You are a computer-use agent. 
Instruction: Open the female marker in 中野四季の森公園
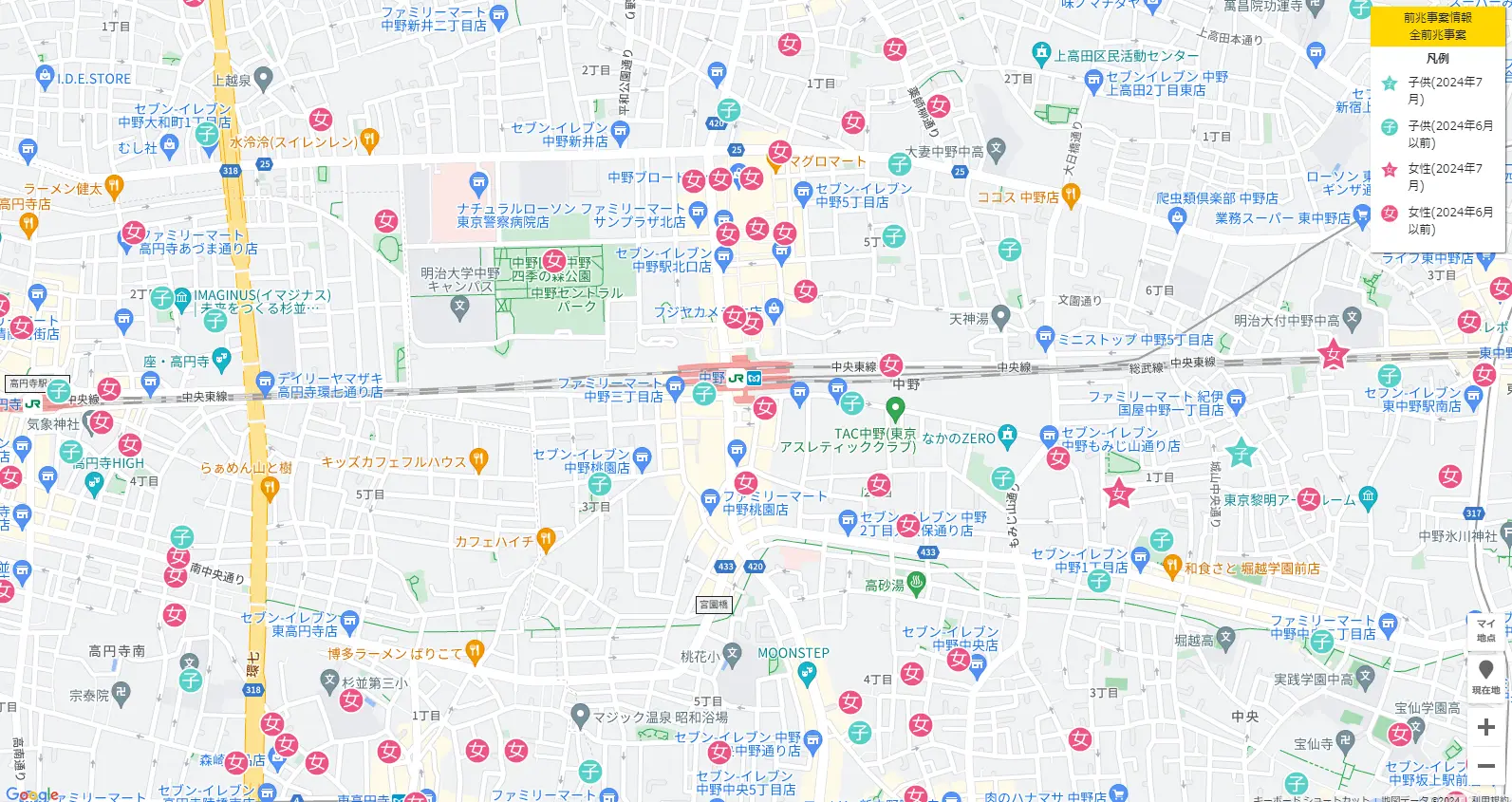(x=554, y=260)
